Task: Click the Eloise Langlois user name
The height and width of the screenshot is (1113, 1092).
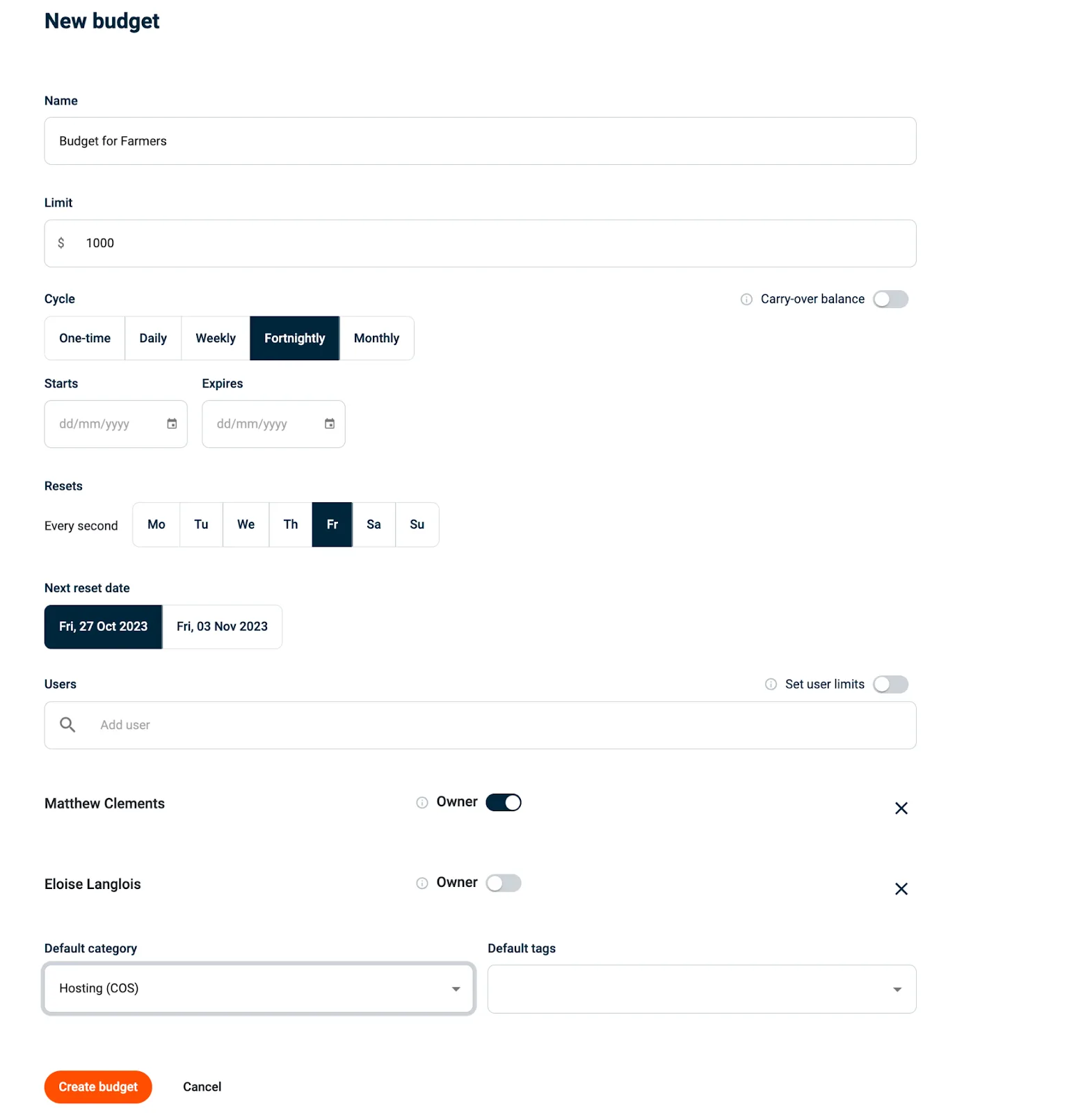Action: click(93, 884)
